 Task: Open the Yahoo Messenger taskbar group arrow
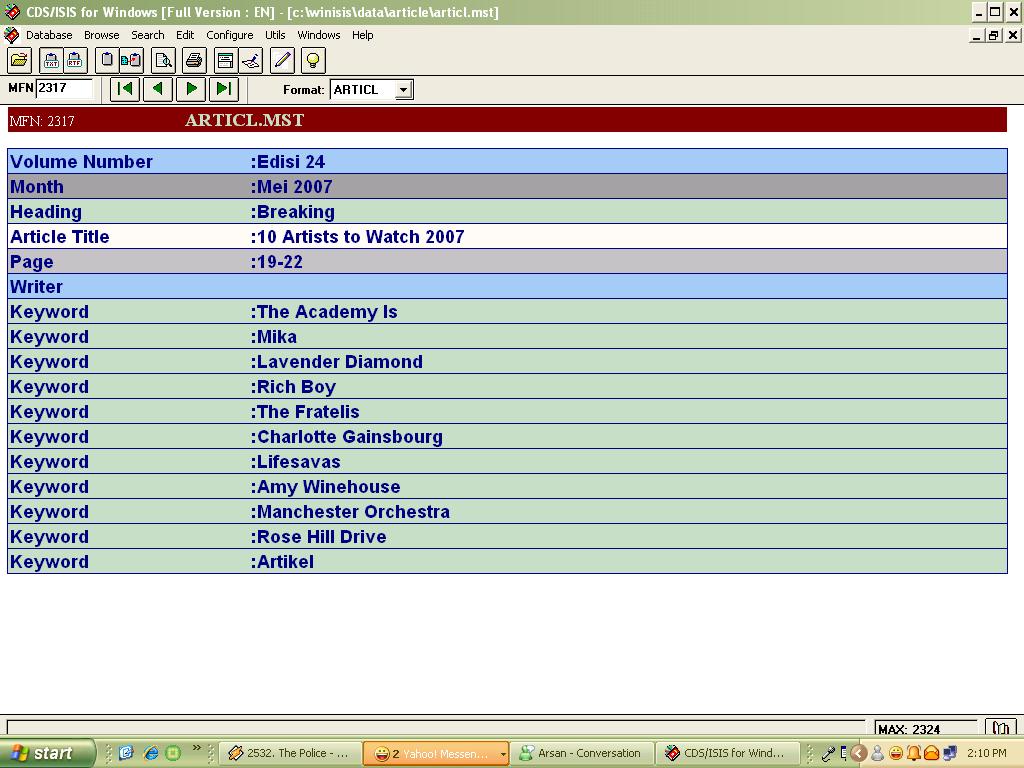coord(502,754)
